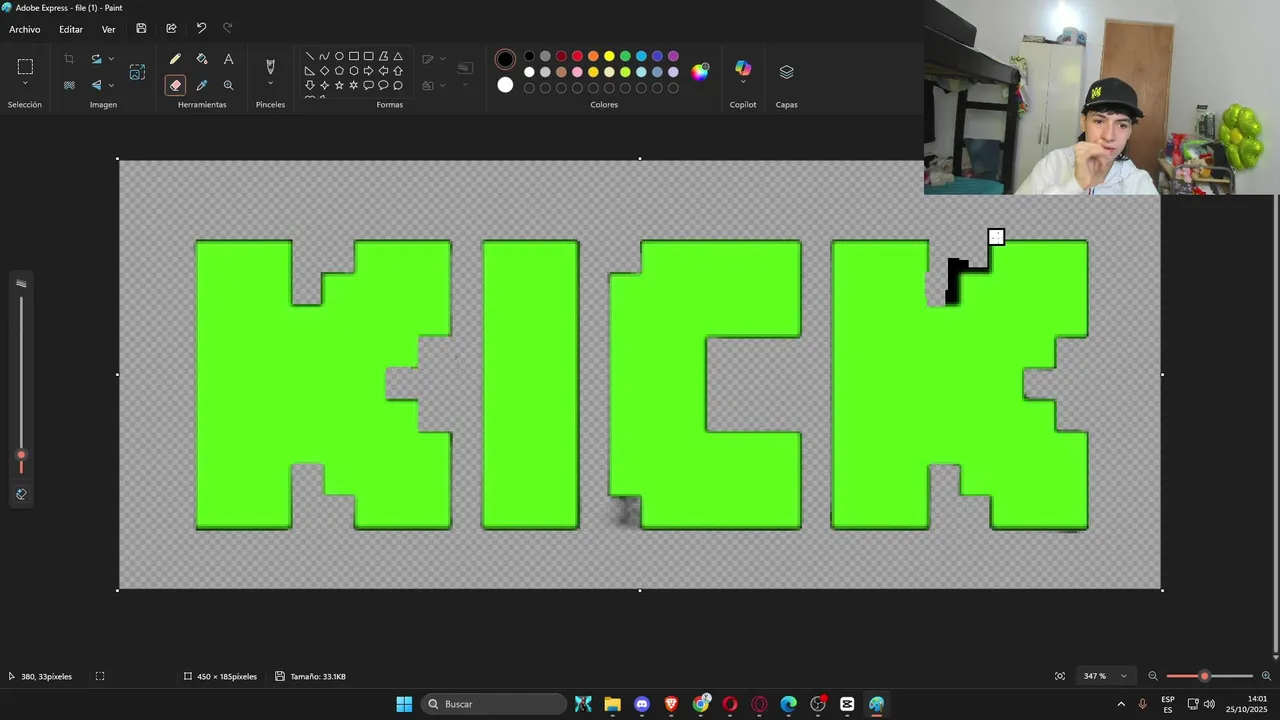Toggle the transparent background button on left panel

point(21,494)
